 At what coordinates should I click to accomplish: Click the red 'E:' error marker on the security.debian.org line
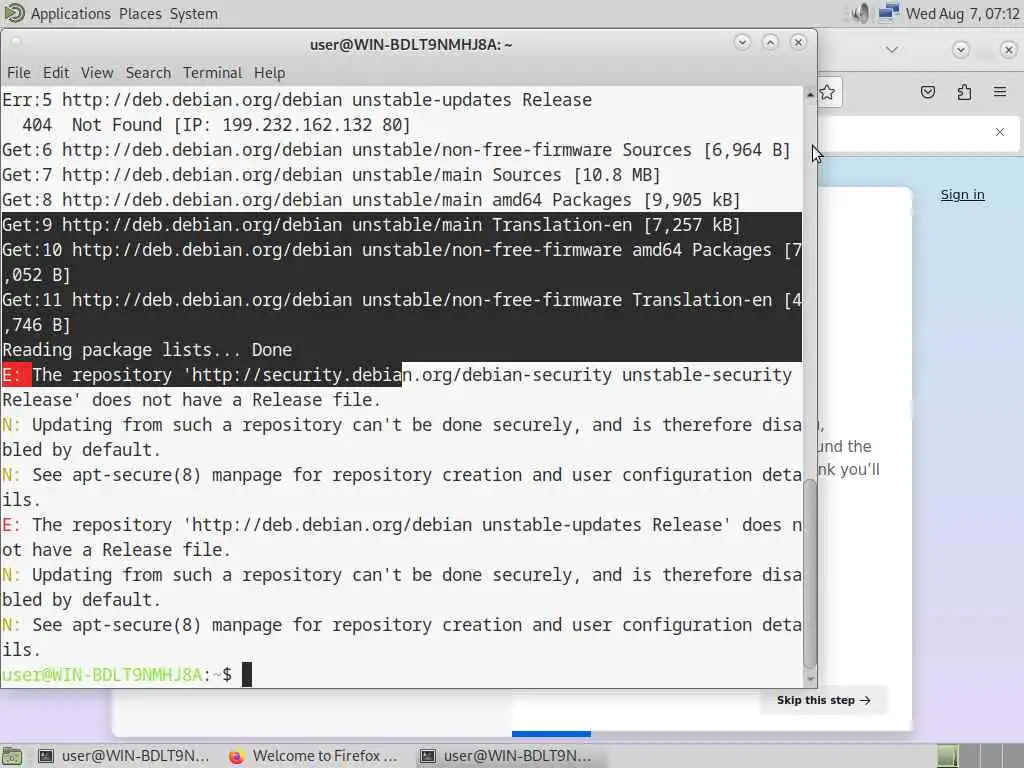12,375
